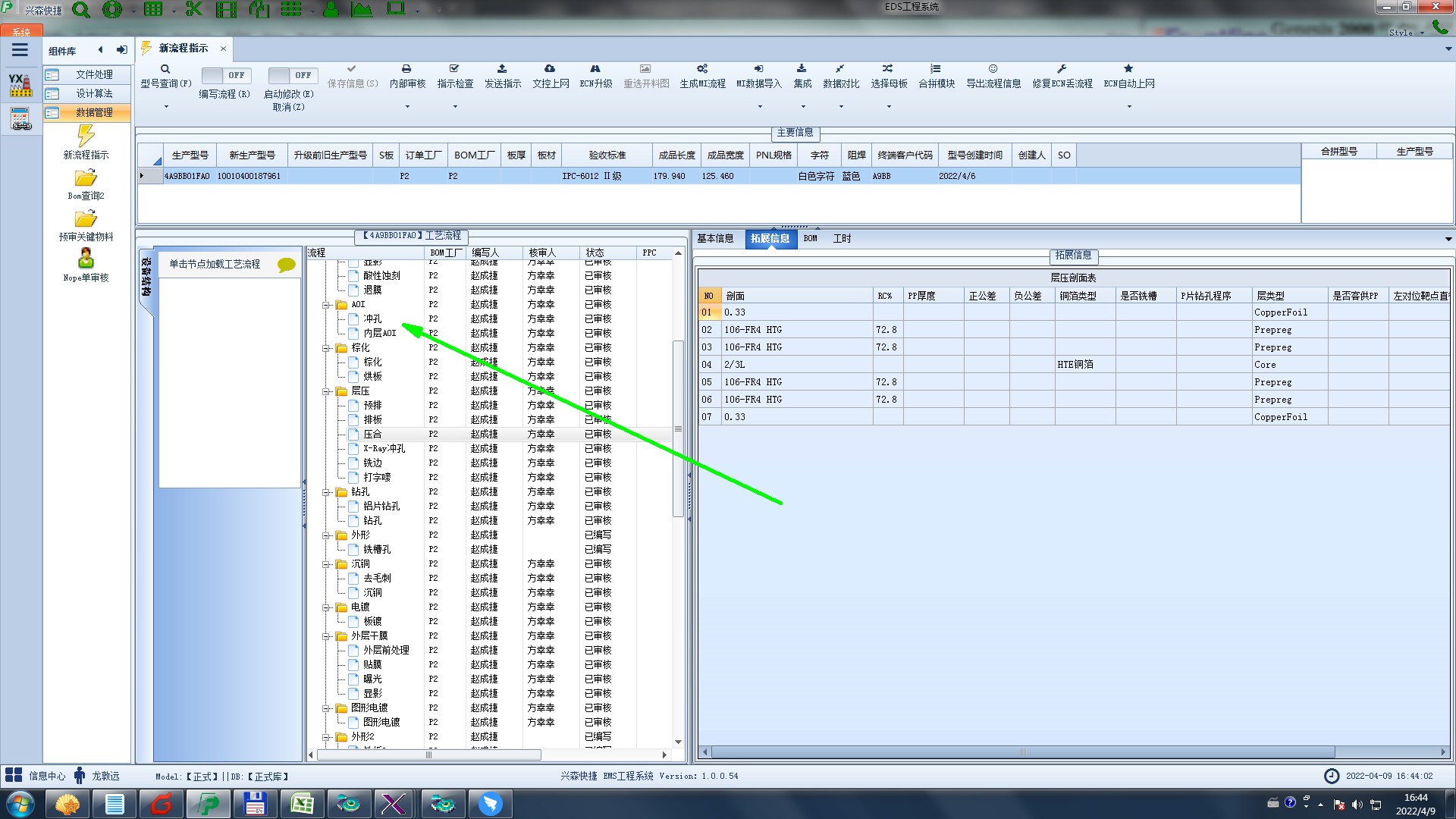Click the 发送指示 toolbar icon
Screen dimensions: 1456x819
(x=502, y=69)
